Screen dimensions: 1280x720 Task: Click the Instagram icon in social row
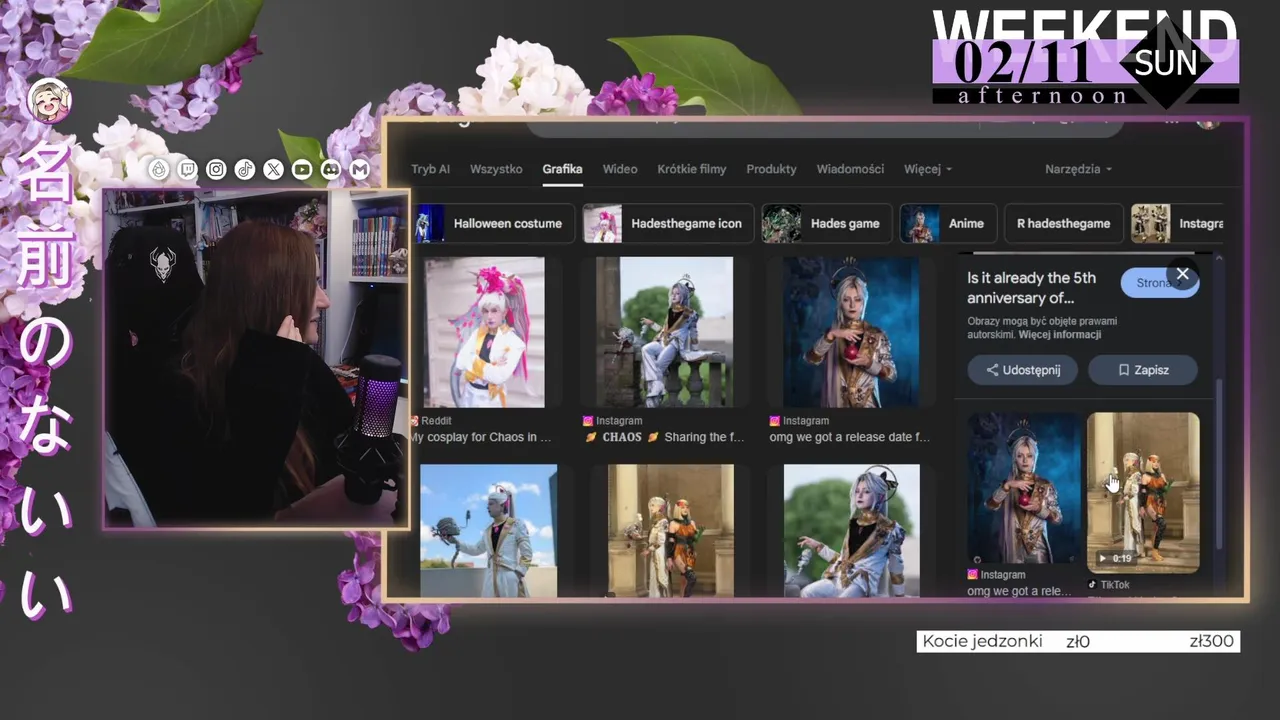[216, 170]
